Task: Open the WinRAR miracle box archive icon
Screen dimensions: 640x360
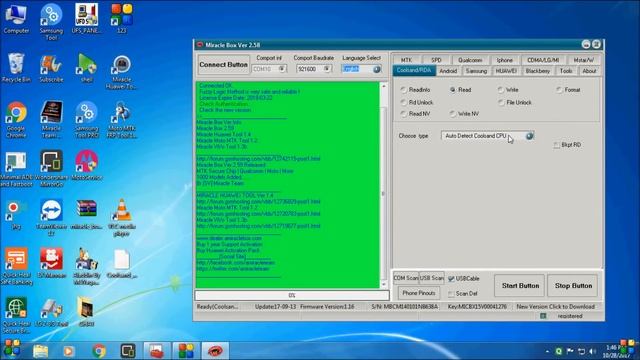Action: pos(86,214)
